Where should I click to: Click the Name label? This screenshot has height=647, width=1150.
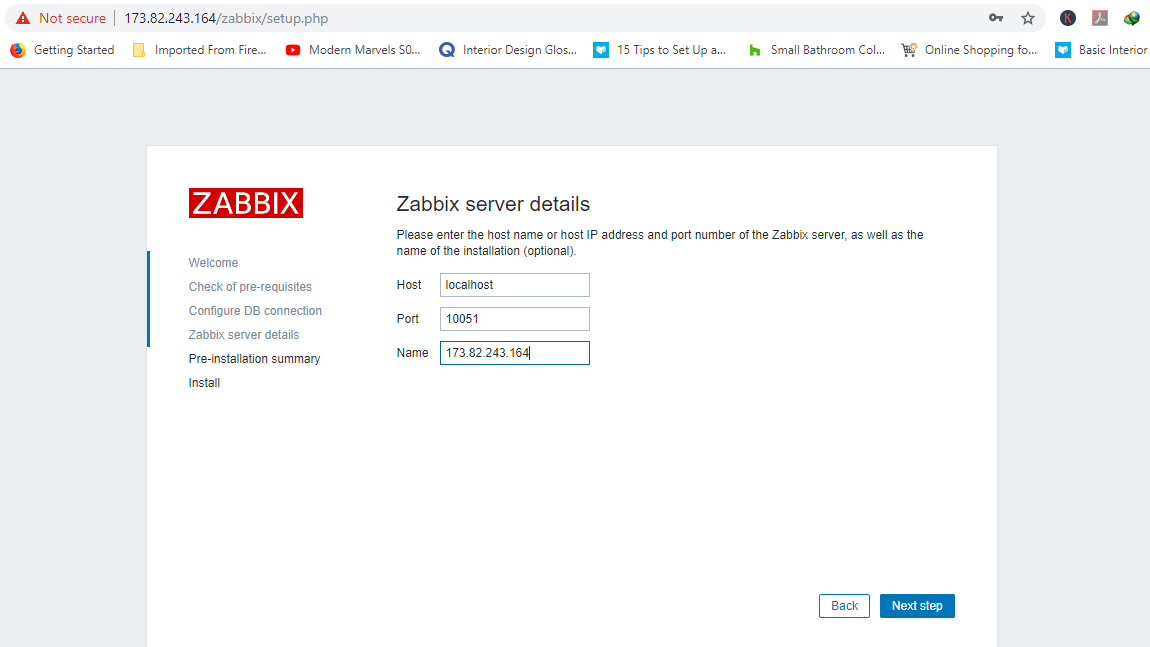point(412,353)
